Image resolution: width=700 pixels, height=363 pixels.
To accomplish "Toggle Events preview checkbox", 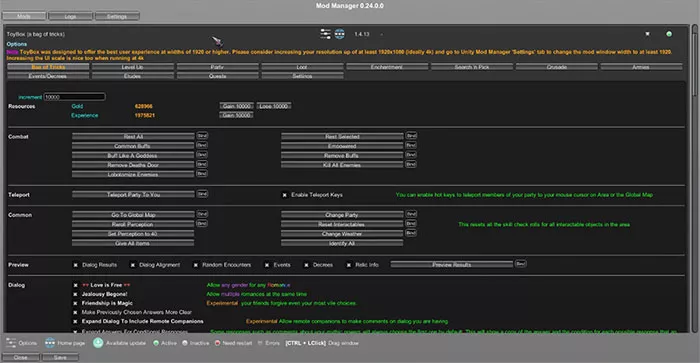I will [x=267, y=265].
